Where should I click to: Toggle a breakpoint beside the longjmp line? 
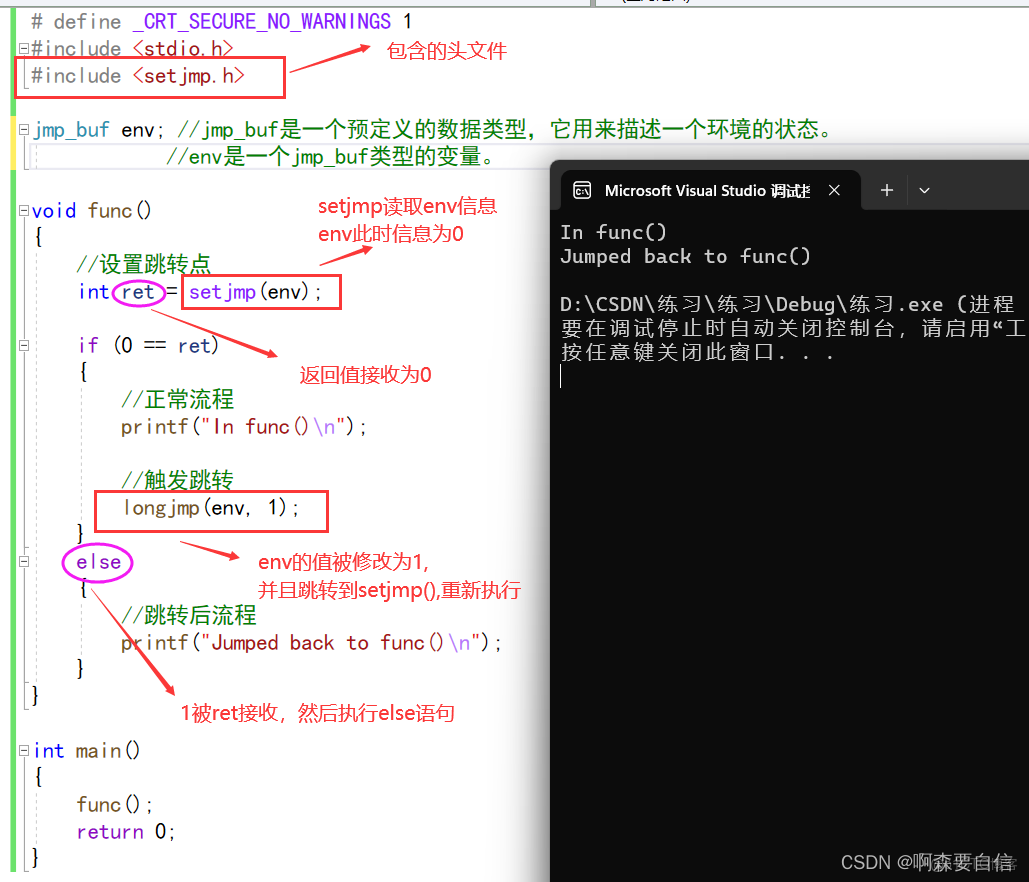8,508
